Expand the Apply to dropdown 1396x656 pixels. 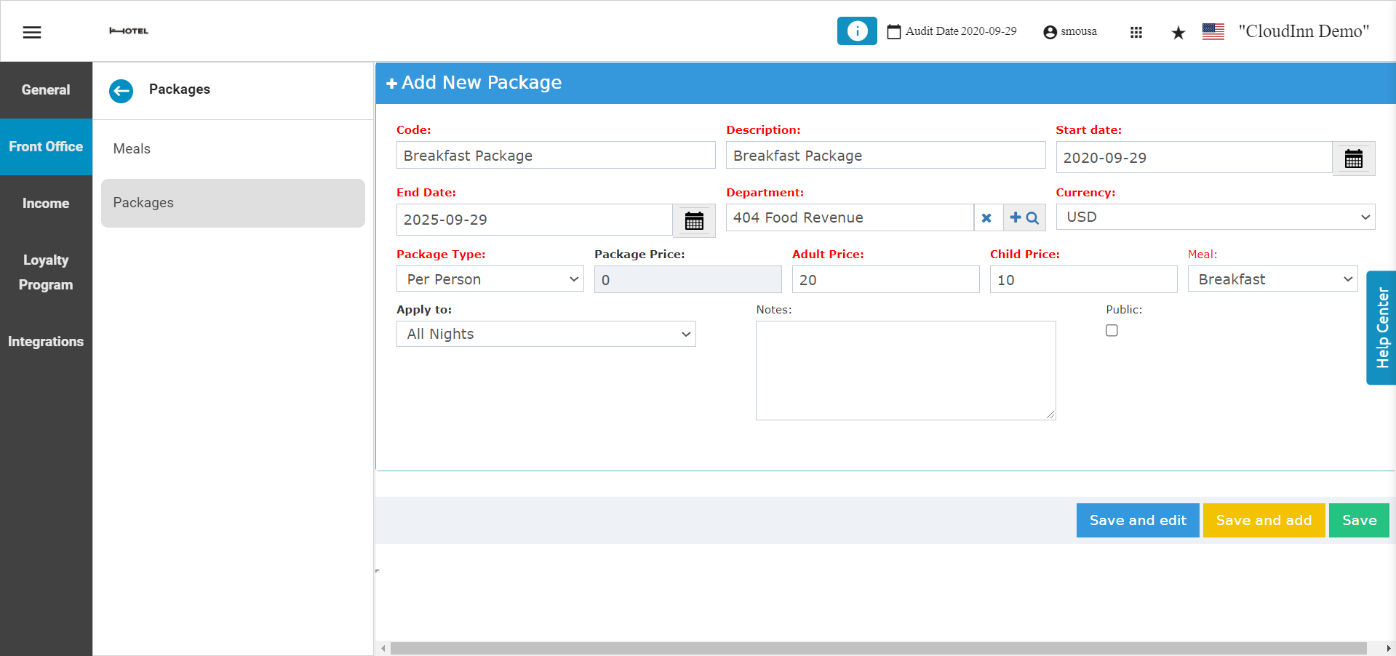546,334
